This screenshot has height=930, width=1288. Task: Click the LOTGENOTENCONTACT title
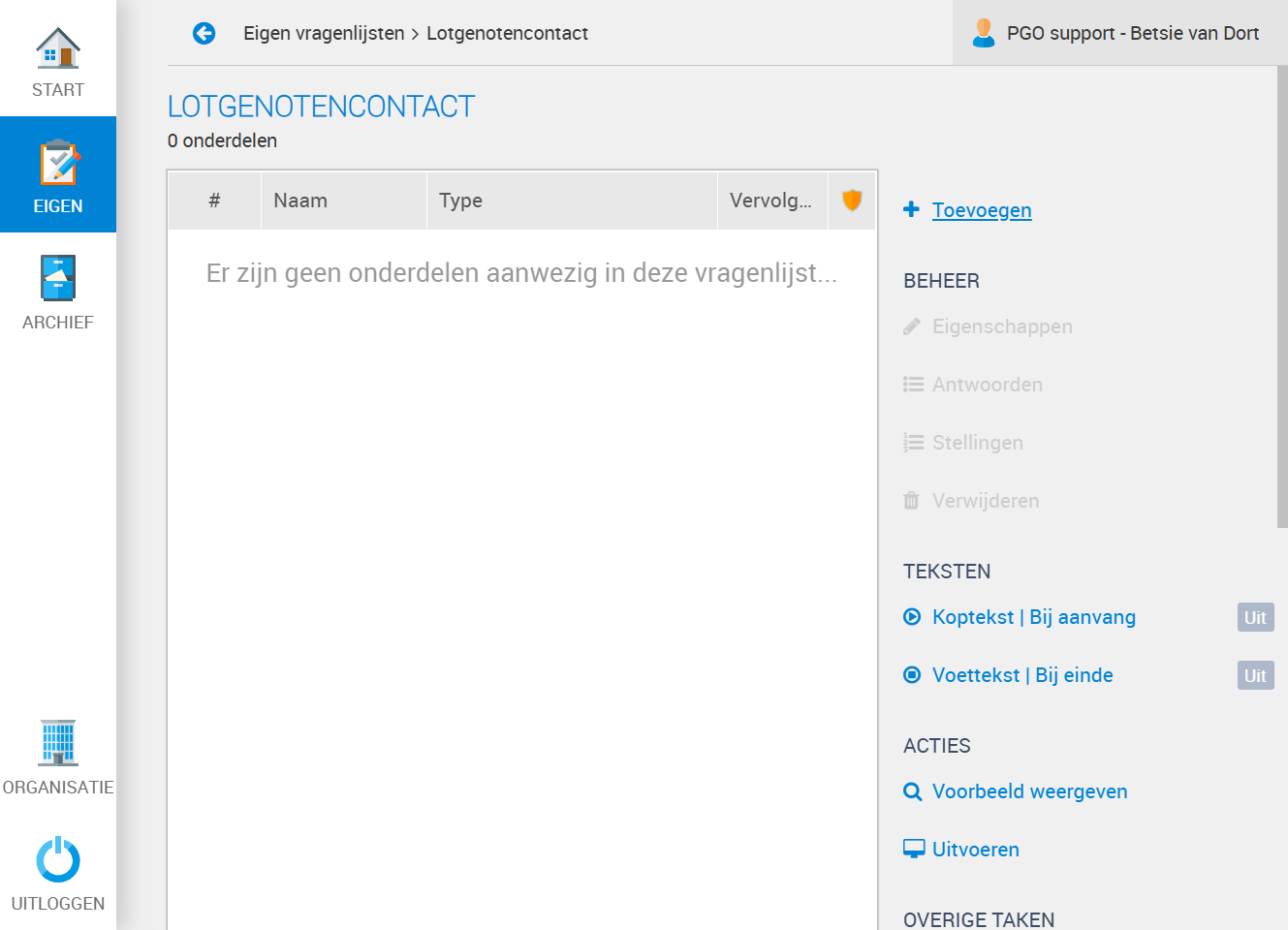point(321,106)
